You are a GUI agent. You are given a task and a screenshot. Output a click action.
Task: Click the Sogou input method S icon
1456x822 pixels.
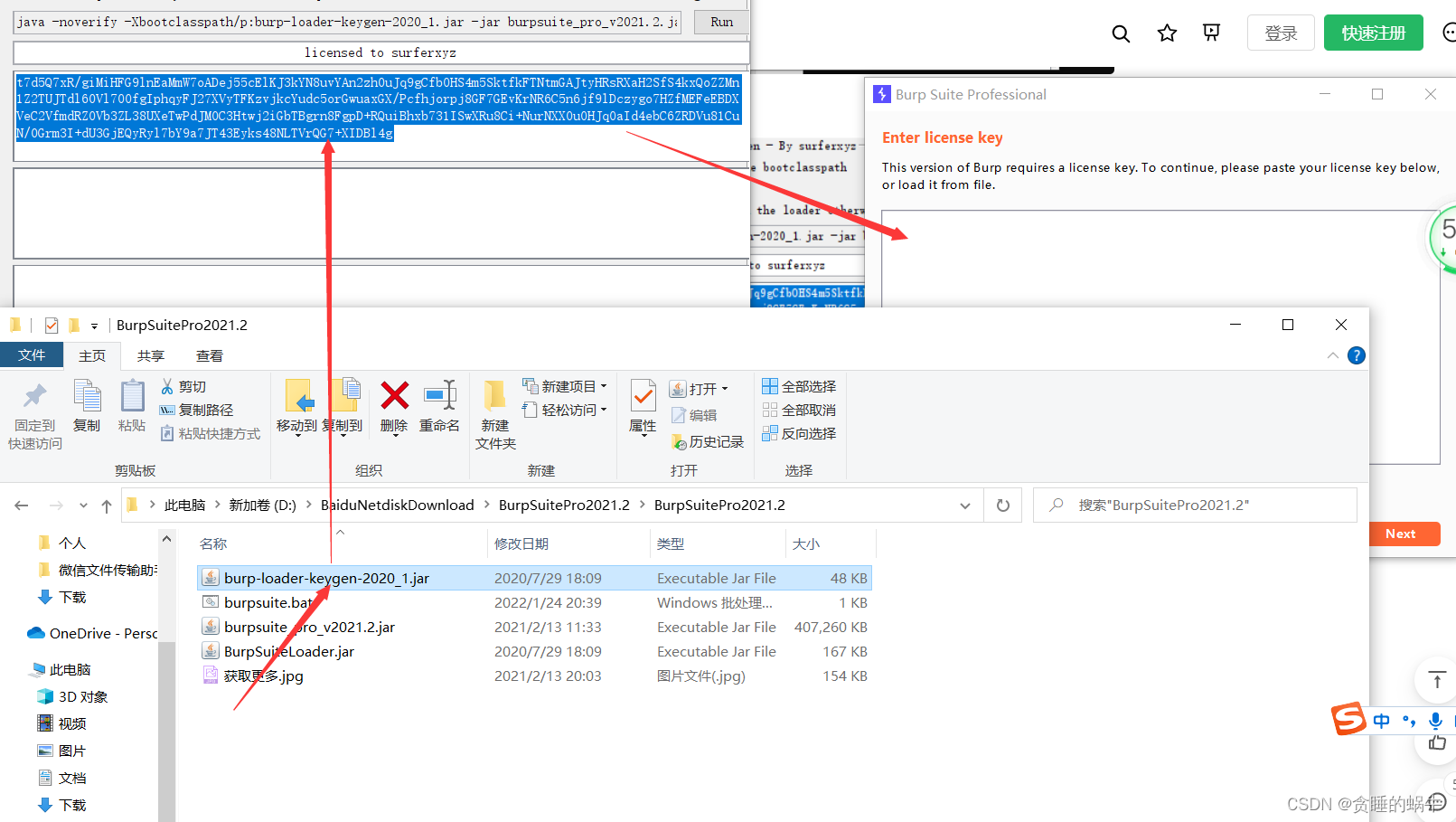click(1348, 719)
